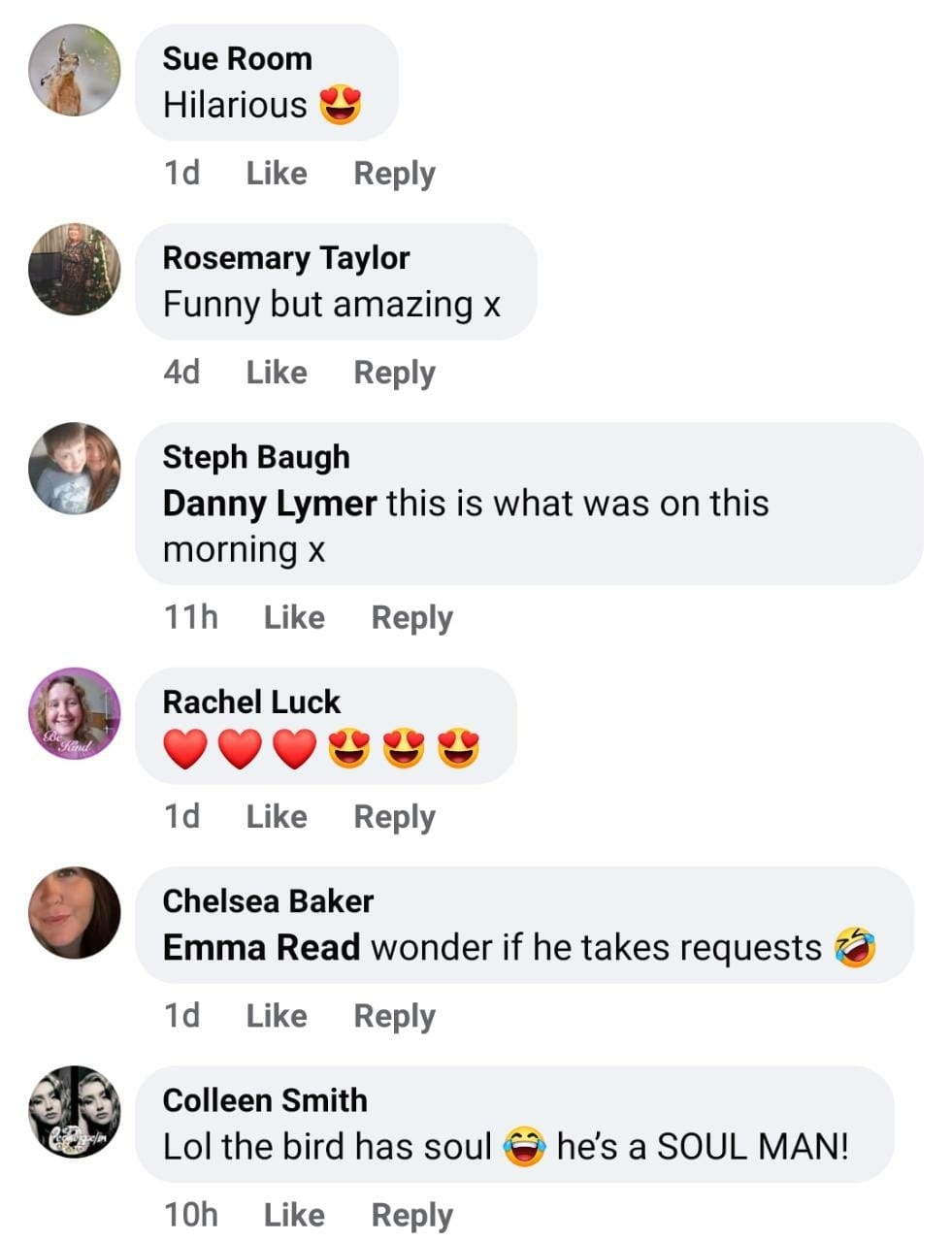The image size is (952, 1242).
Task: Reply to Rachel Luck's comment
Action: coord(394,817)
